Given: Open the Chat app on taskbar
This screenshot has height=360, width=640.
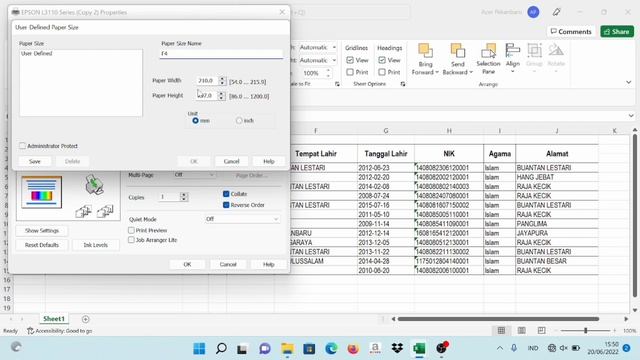Looking at the screenshot, I should point(265,349).
